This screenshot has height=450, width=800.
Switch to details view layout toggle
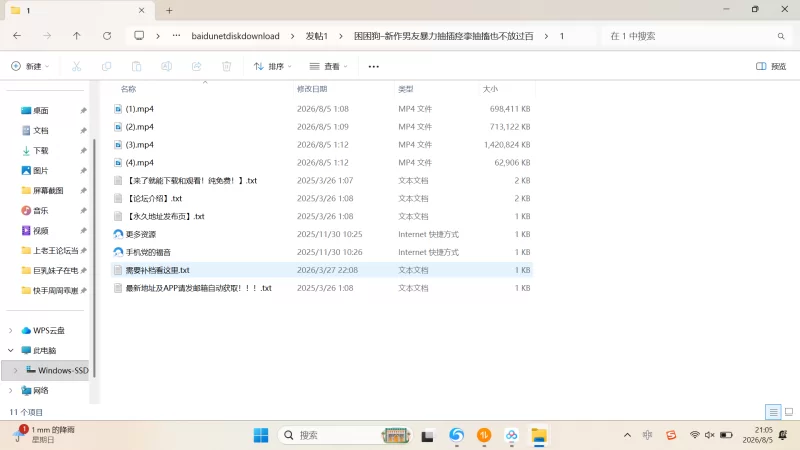pos(773,412)
